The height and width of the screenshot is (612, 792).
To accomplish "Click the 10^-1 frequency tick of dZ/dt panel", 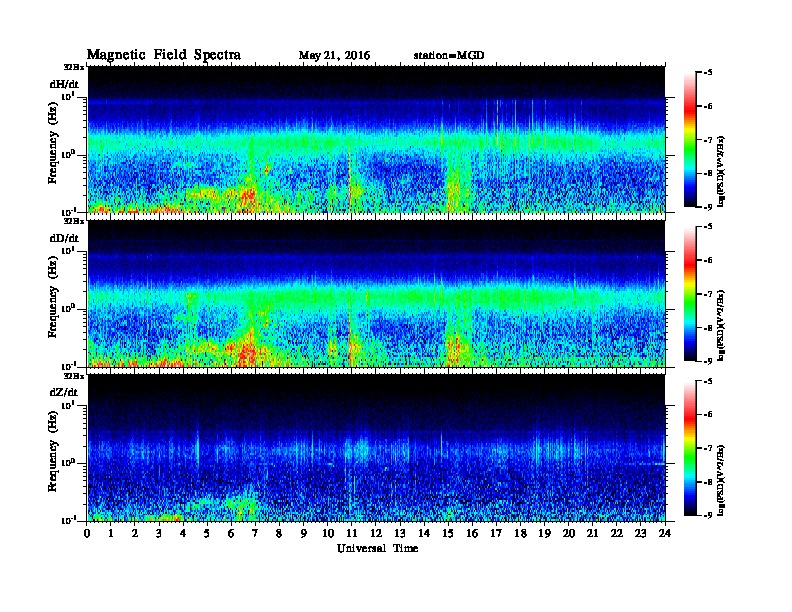I will tap(68, 520).
